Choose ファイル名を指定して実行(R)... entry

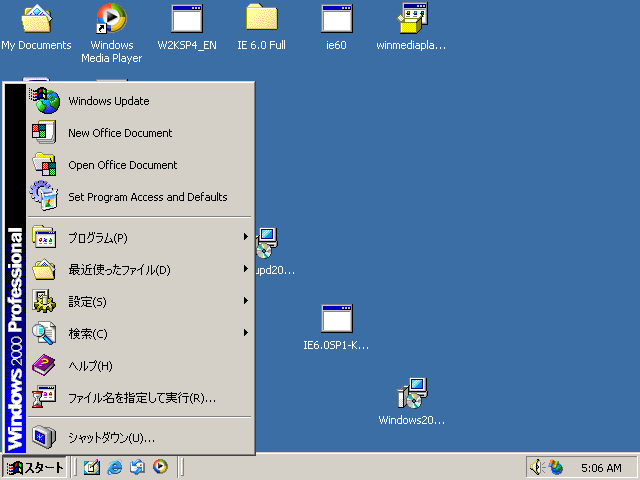(140, 398)
